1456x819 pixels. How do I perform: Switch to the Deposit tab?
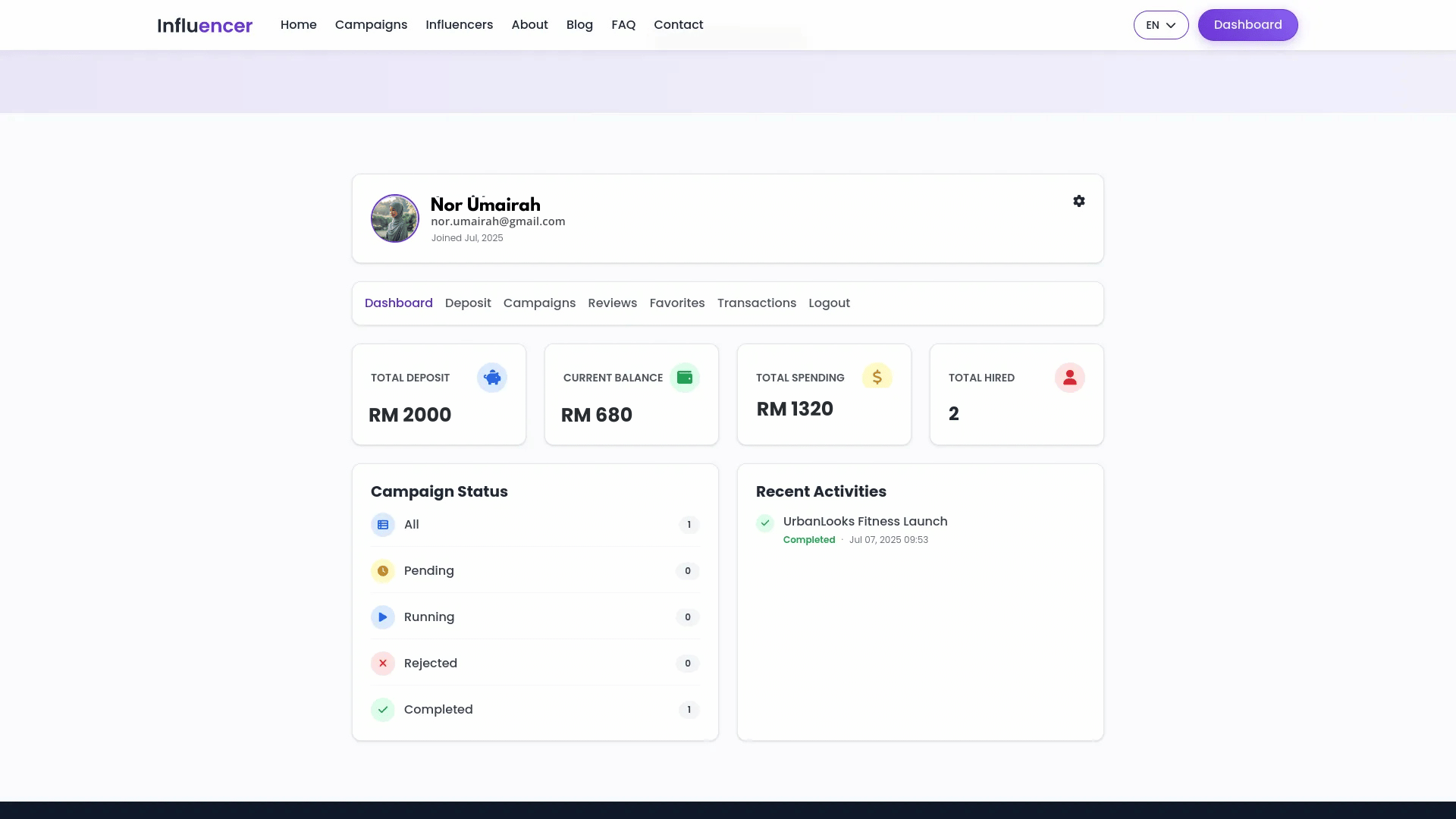coord(468,303)
